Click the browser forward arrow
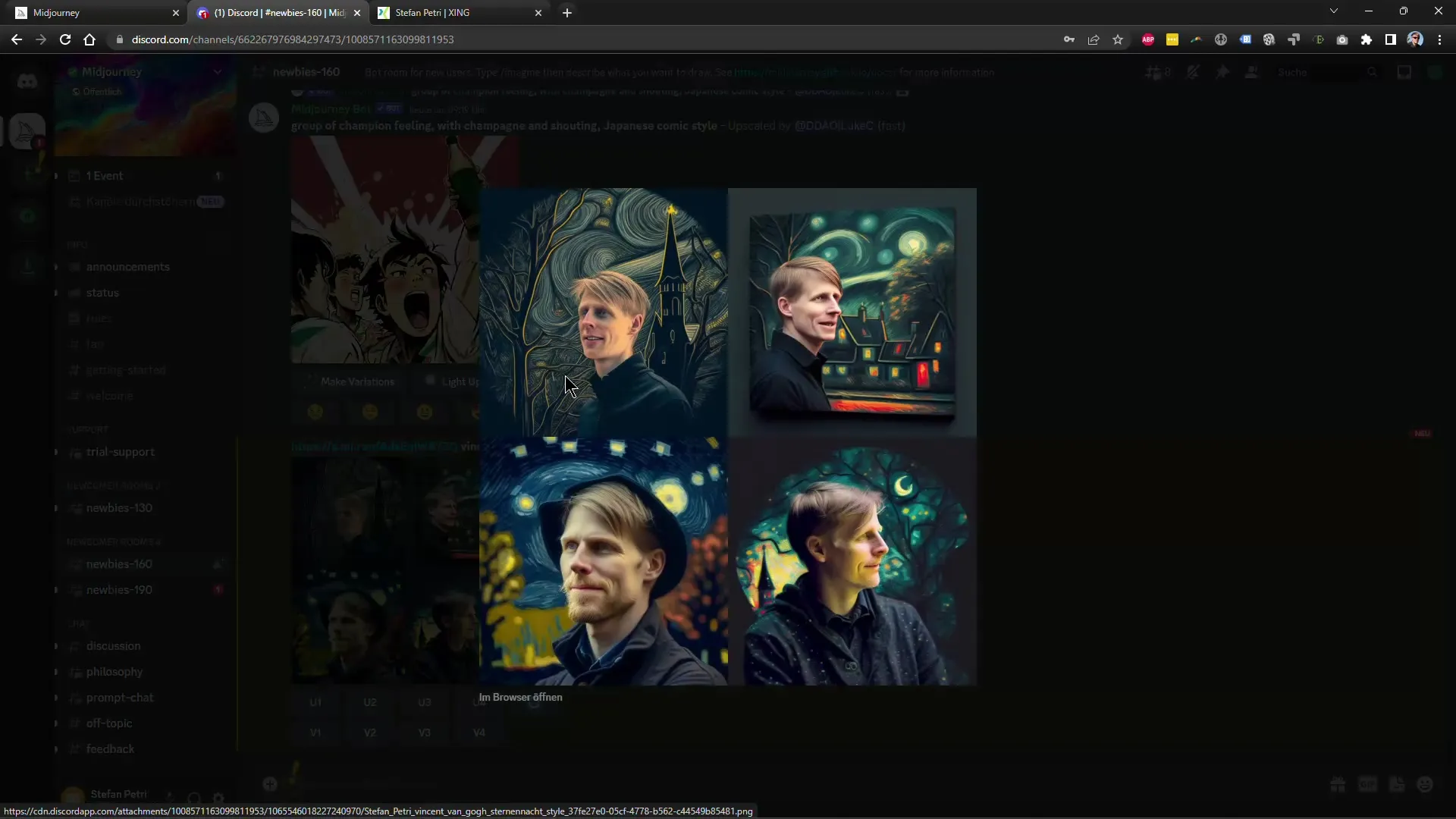This screenshot has width=1456, height=819. click(x=41, y=39)
